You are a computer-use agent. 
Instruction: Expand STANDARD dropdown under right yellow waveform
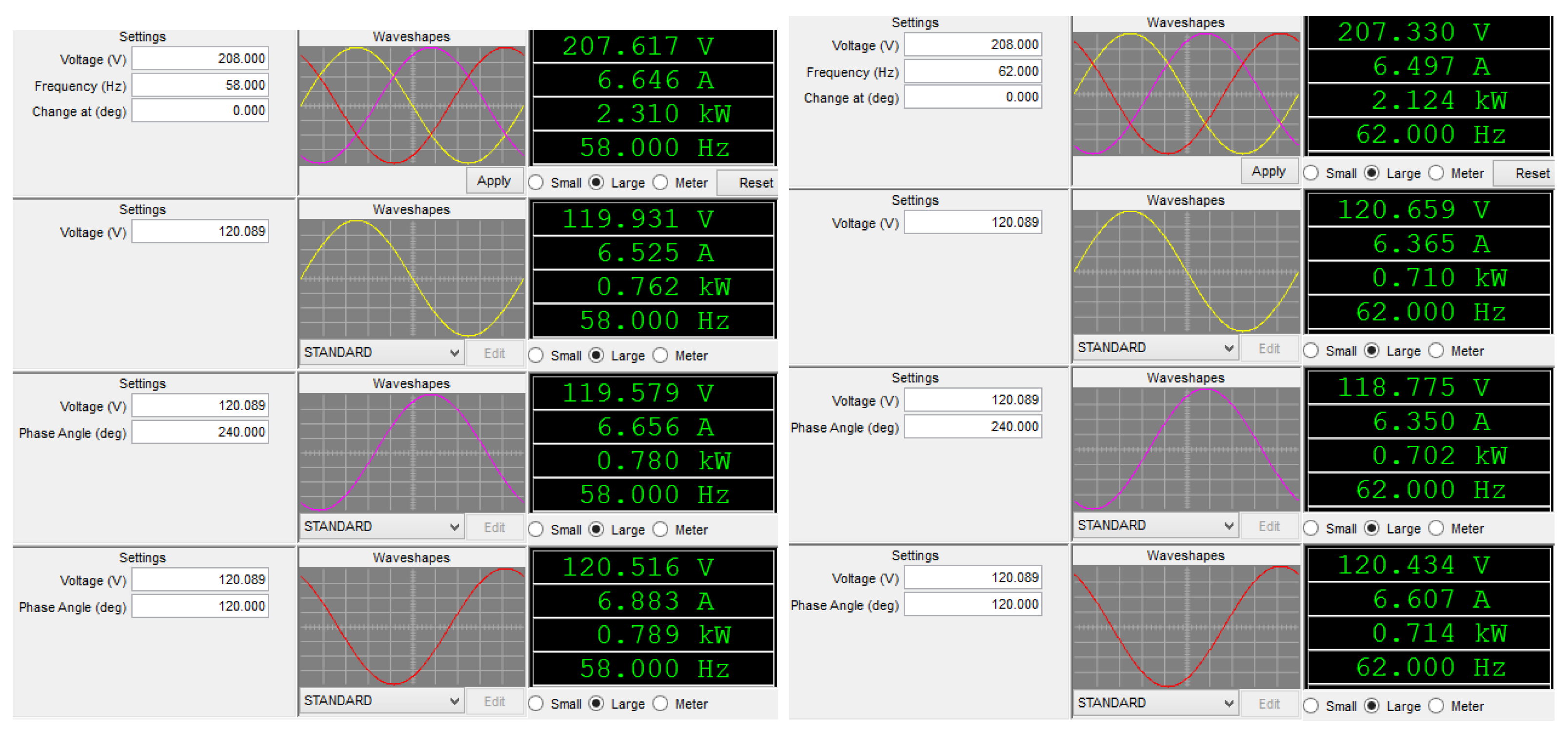click(1155, 348)
